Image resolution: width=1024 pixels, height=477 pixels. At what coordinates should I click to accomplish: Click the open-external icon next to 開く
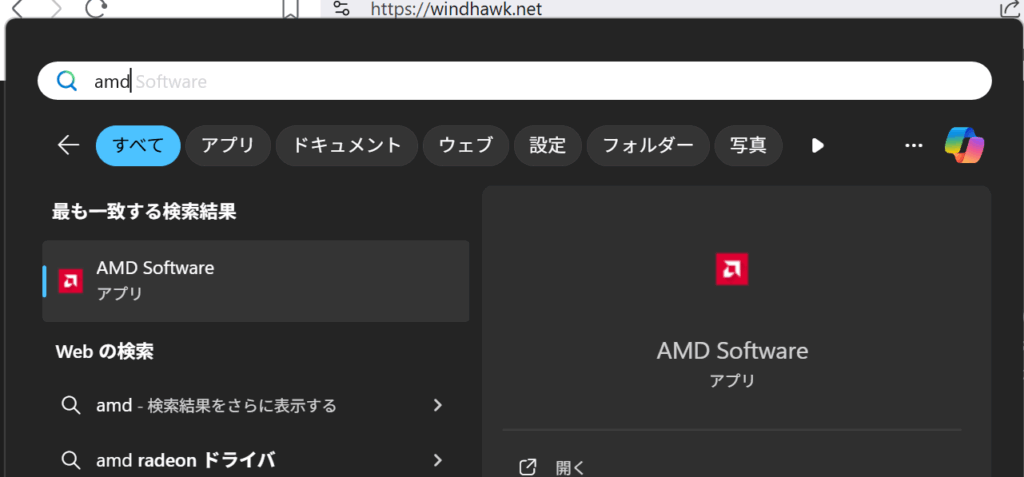528,468
